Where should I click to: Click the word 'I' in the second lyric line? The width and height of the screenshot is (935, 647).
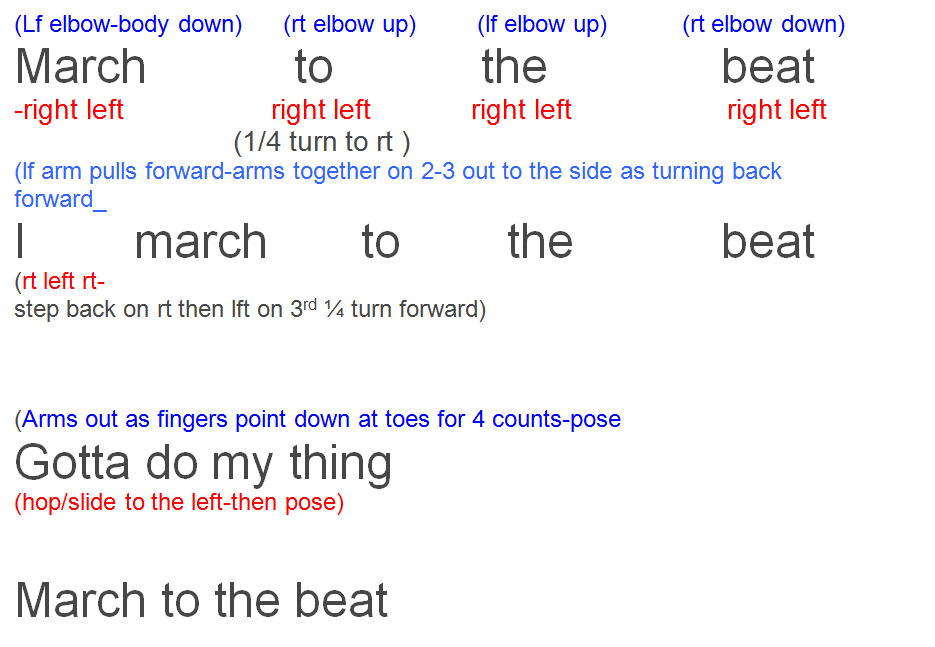(20, 242)
